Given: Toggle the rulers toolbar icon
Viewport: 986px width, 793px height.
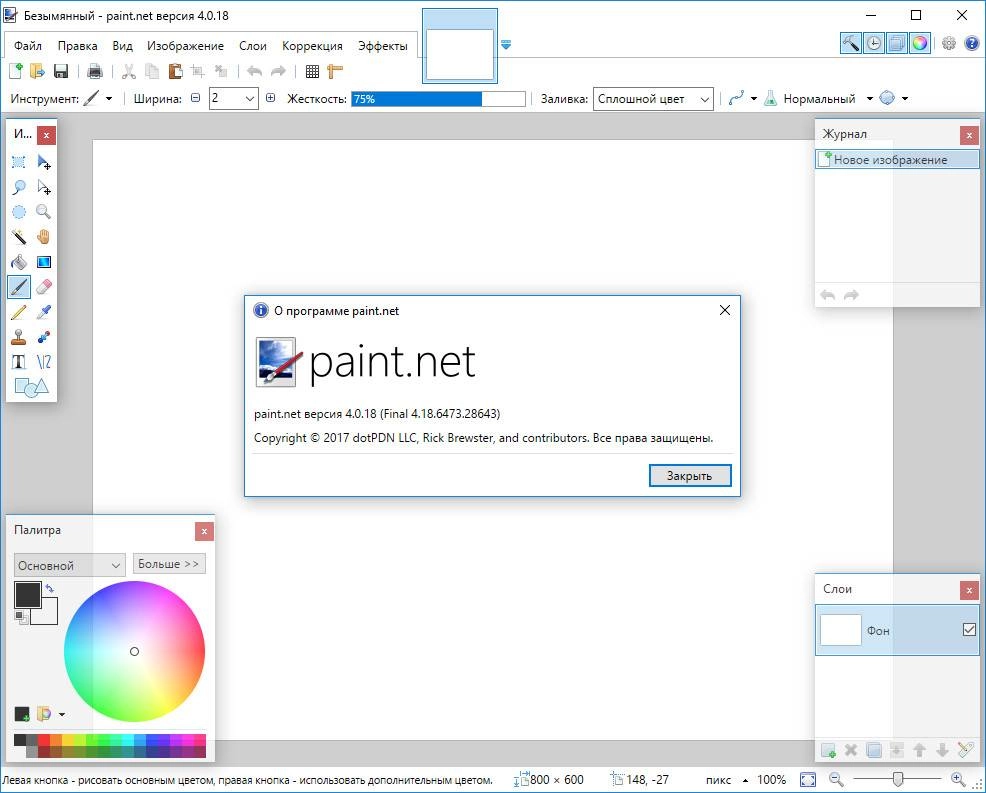Looking at the screenshot, I should coord(335,71).
